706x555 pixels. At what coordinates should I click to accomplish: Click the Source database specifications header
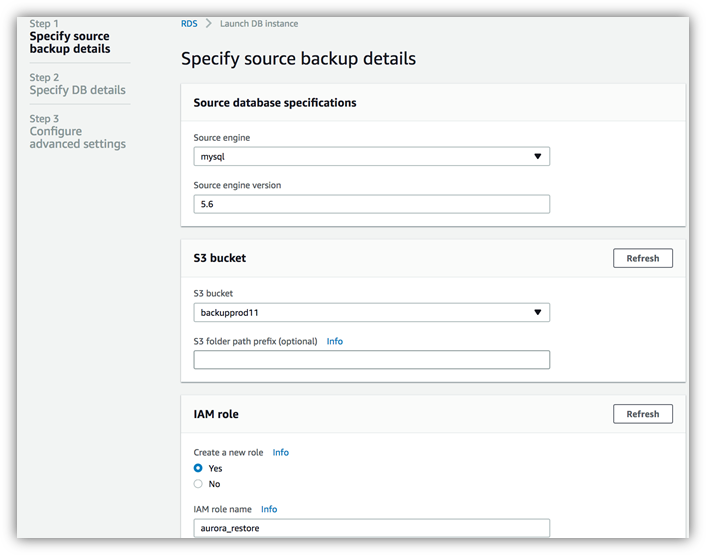(275, 103)
